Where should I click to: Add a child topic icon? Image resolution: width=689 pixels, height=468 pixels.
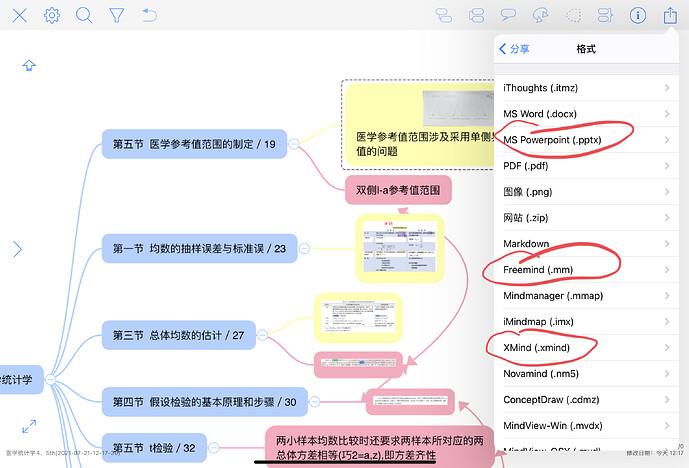coord(476,15)
